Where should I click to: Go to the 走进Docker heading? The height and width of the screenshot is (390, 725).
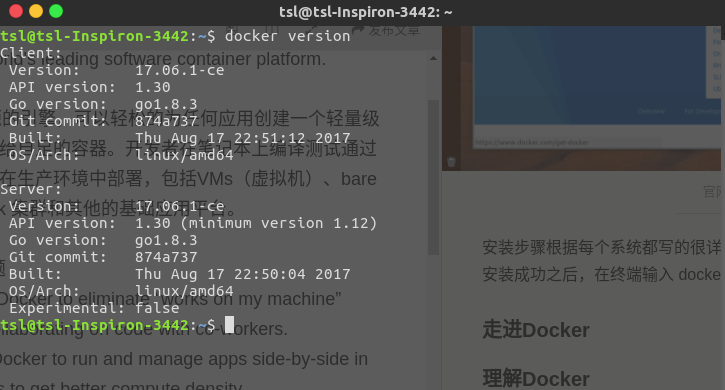[536, 330]
